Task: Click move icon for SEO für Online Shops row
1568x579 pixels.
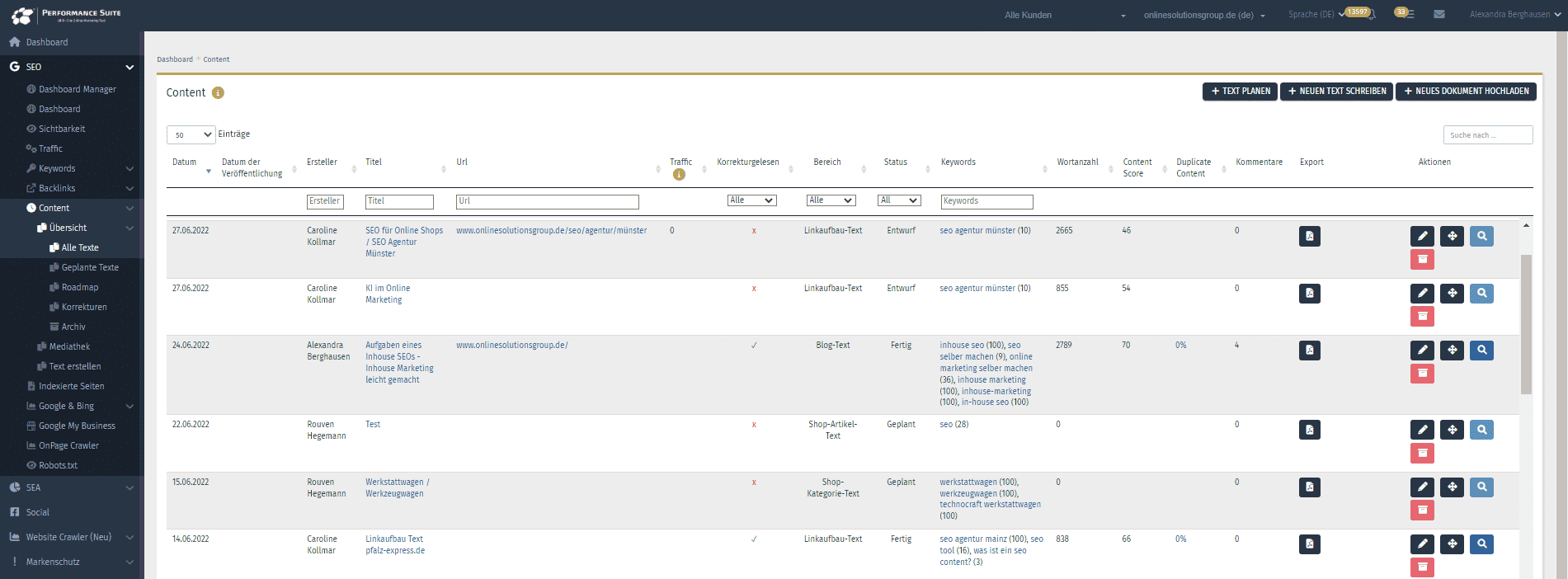Action: (x=1453, y=237)
